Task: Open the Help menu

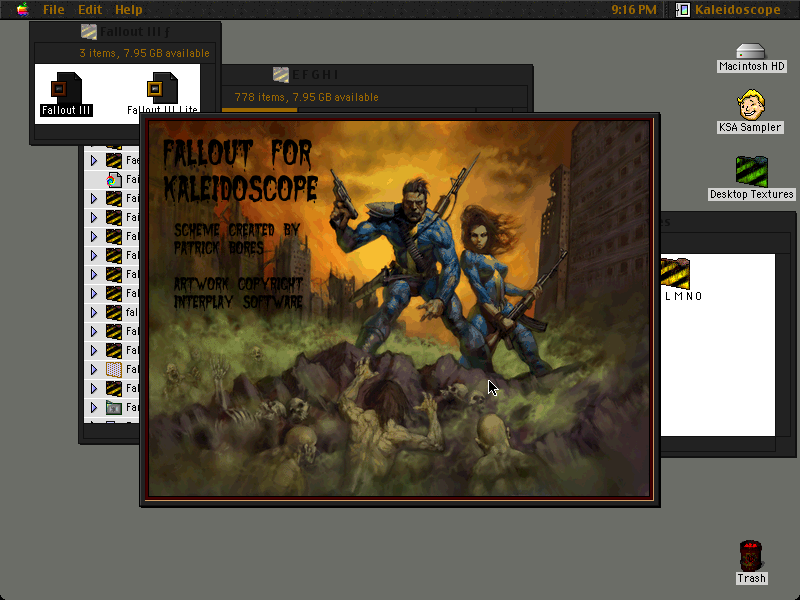Action: (129, 9)
